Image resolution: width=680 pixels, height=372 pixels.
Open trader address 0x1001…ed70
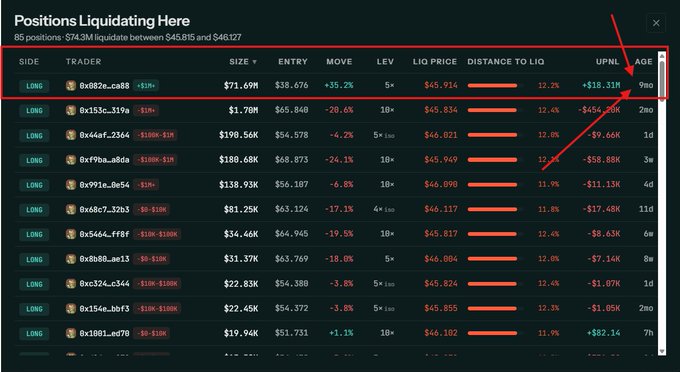tap(105, 333)
